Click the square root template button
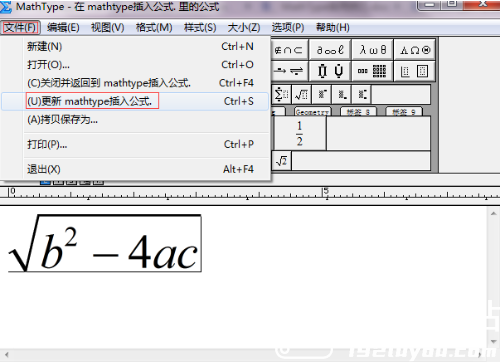Screen dimensions: 503x362 [301, 95]
